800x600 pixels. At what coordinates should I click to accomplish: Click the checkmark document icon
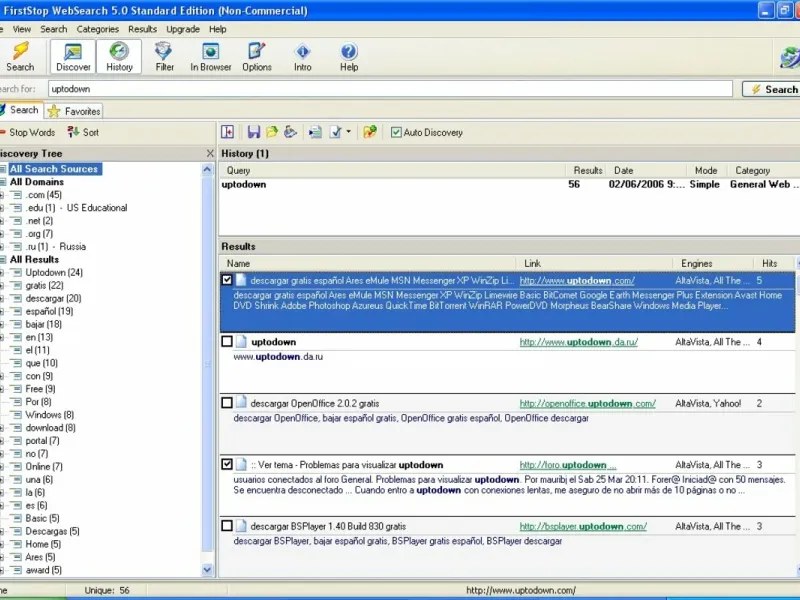click(x=336, y=132)
